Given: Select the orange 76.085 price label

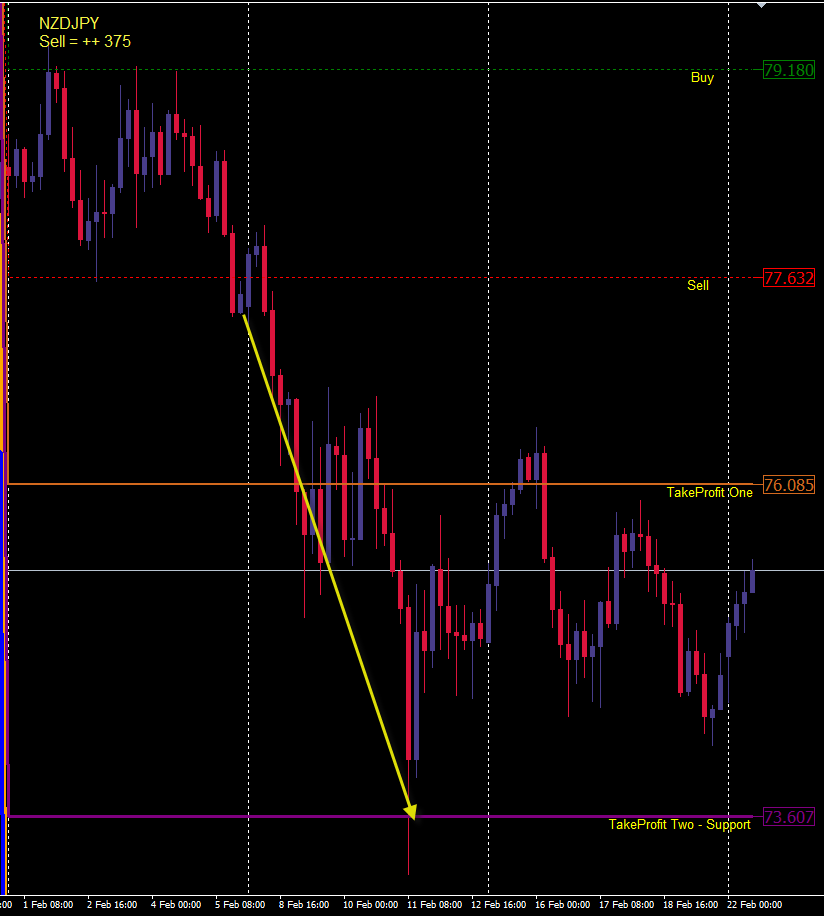Looking at the screenshot, I should (x=789, y=485).
